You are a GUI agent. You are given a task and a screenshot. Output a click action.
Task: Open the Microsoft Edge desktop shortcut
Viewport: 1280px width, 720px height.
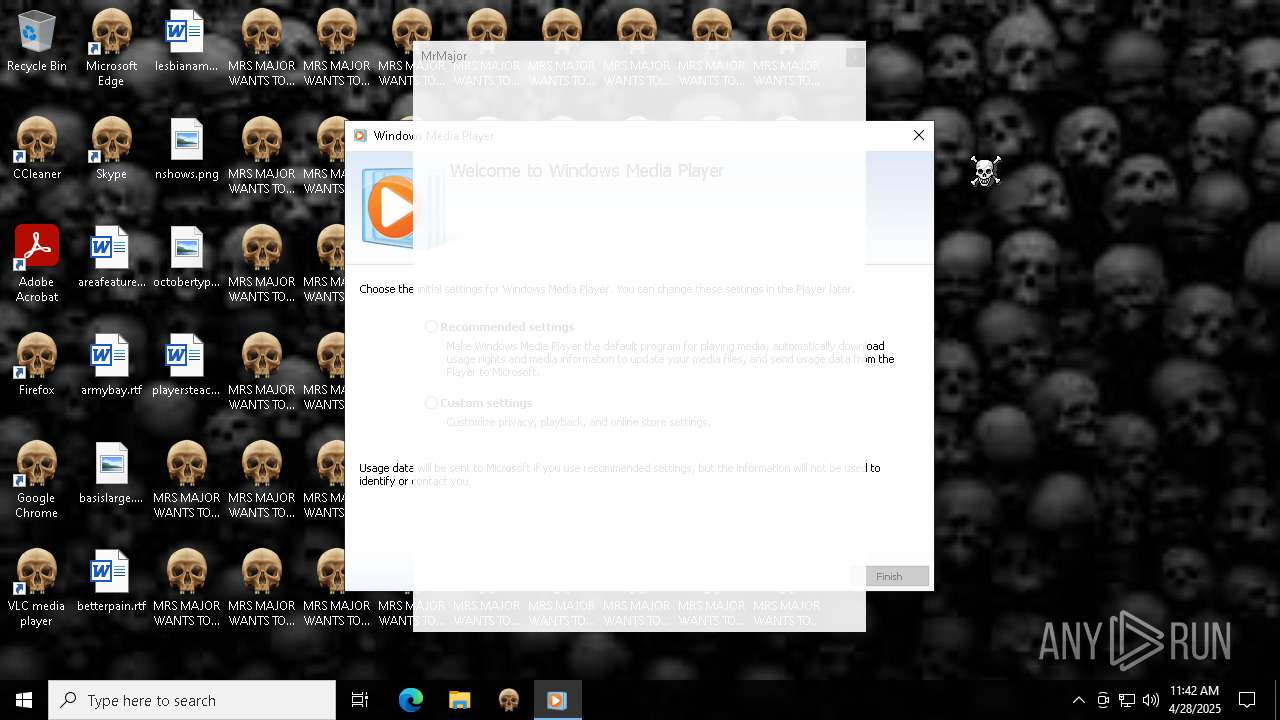pyautogui.click(x=111, y=48)
